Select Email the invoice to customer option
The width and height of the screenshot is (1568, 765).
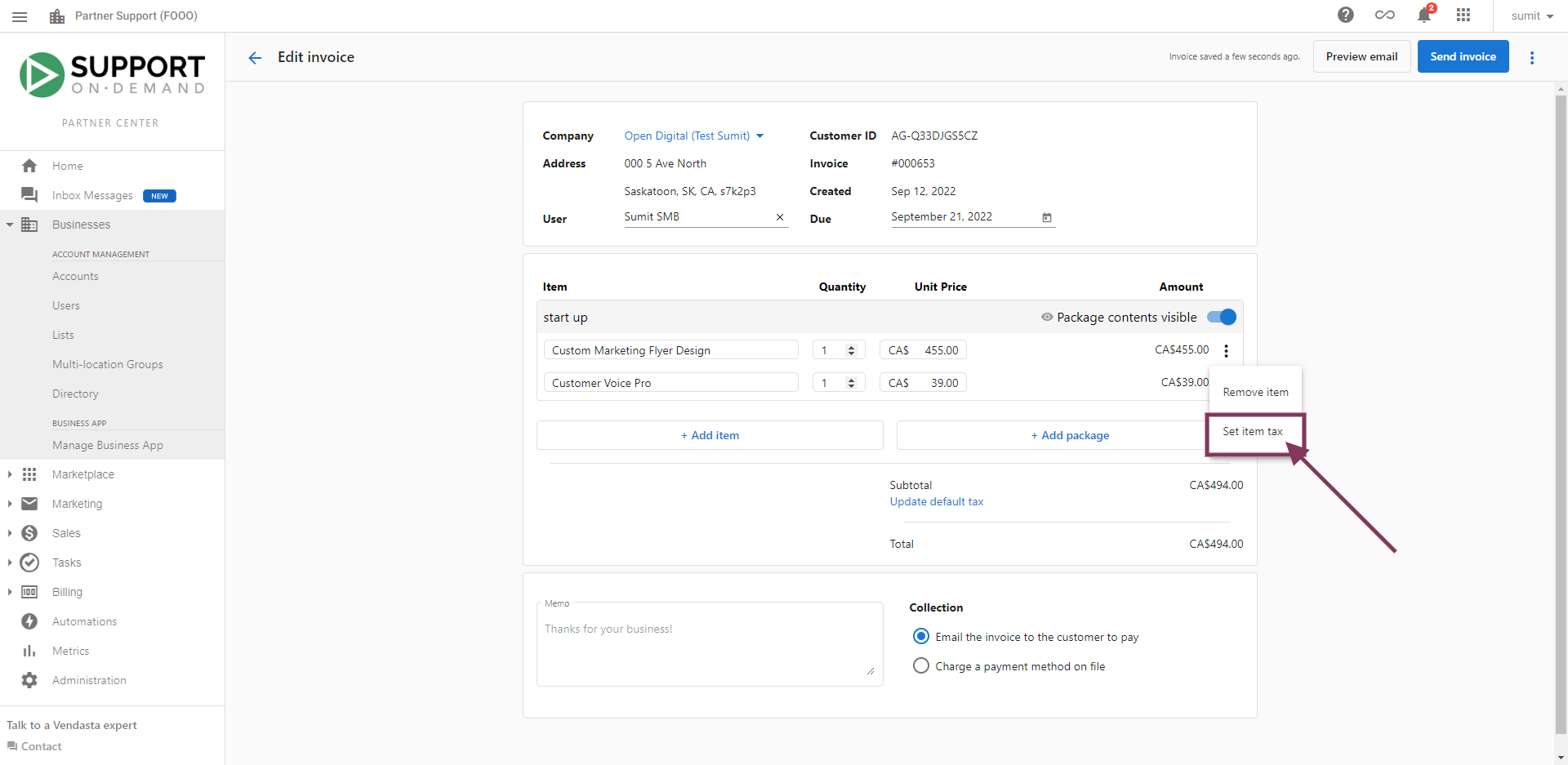[x=921, y=636]
